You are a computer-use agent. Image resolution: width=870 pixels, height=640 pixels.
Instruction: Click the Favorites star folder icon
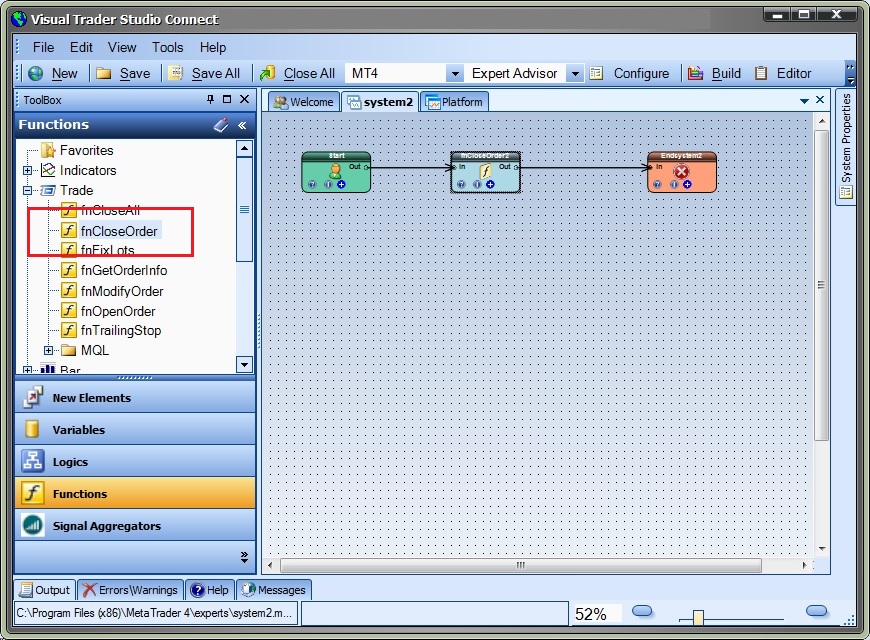click(x=49, y=150)
